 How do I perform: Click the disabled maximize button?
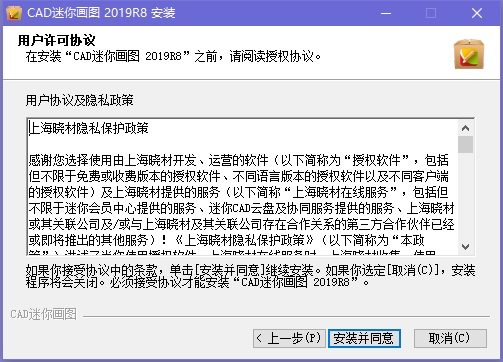431,13
